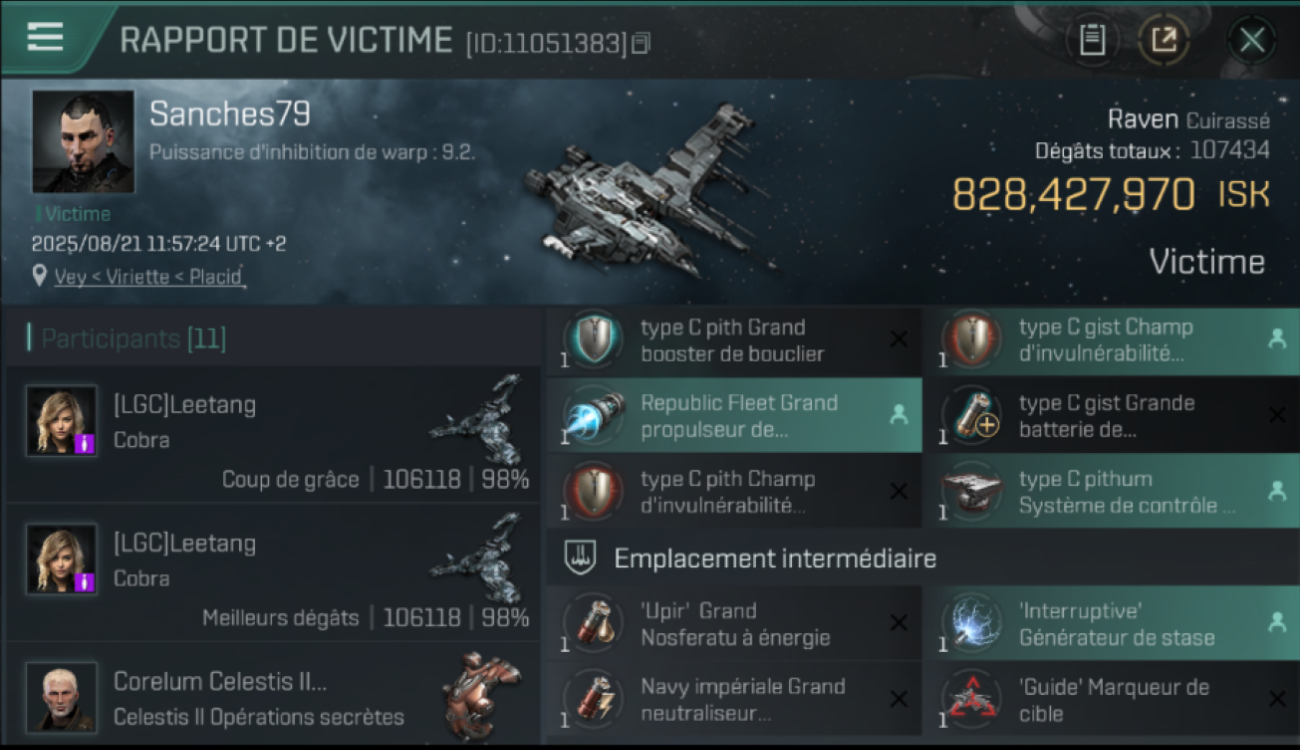
Task: Collapse the Emplacement intermédiaire section header
Action: pyautogui.click(x=923, y=558)
